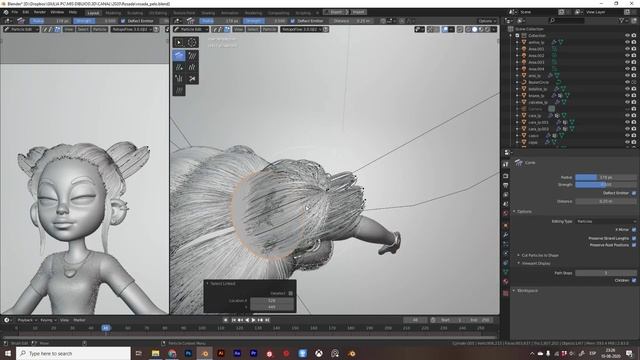
Task: Open the Scene properties tab
Action: coord(506,204)
